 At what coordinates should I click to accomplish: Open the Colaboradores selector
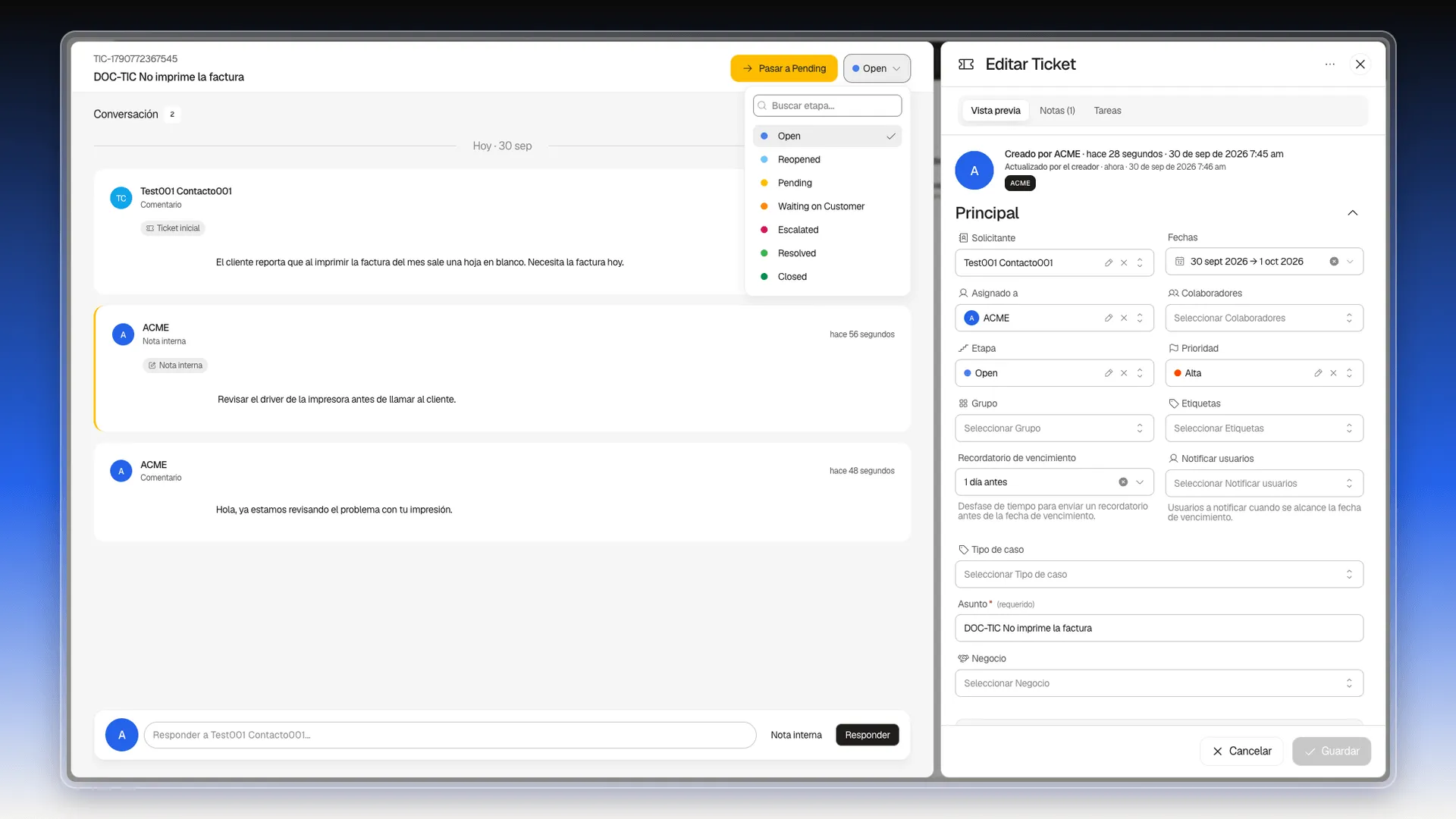[x=1264, y=318]
